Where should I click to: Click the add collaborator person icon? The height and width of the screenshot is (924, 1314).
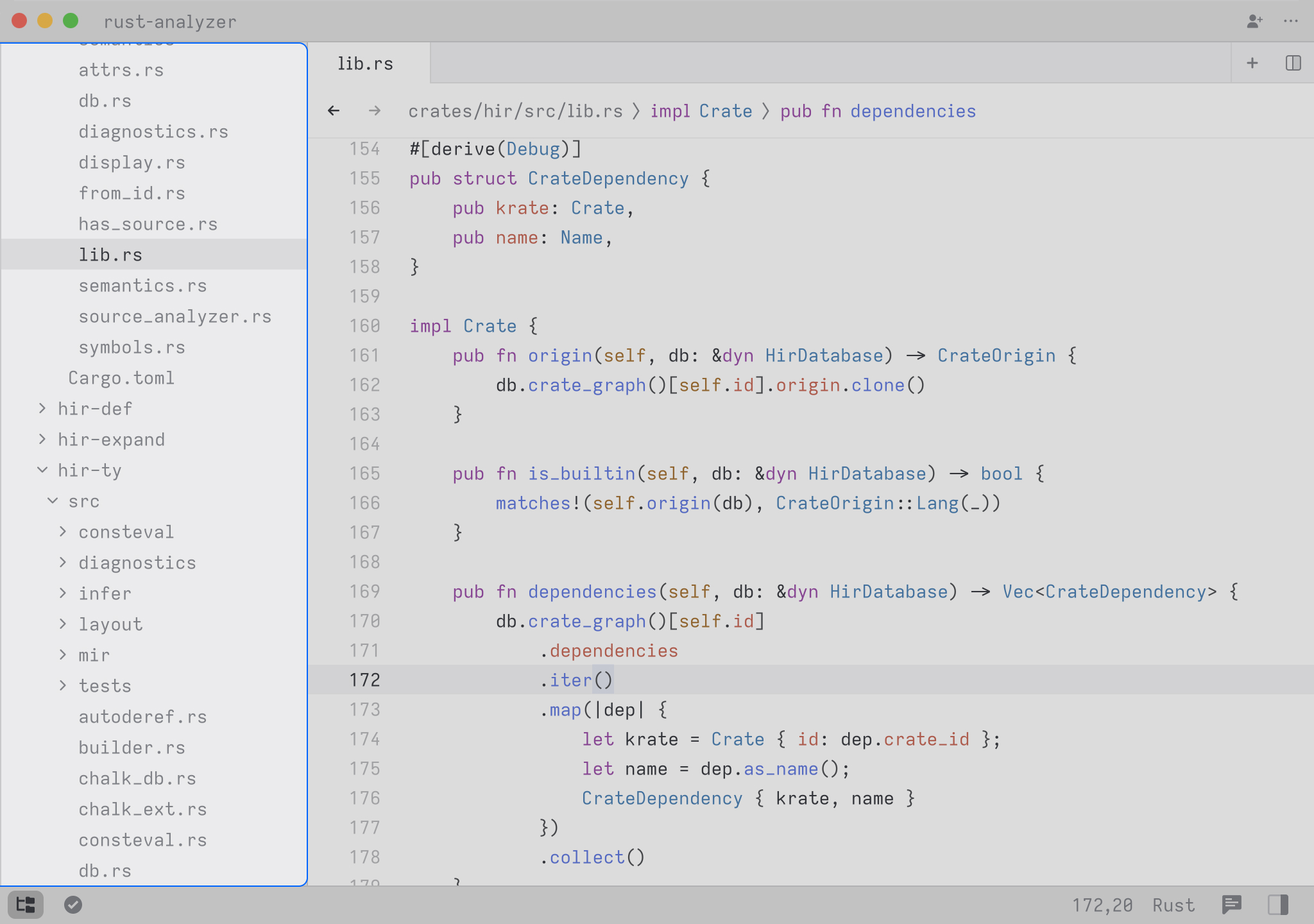click(x=1254, y=21)
